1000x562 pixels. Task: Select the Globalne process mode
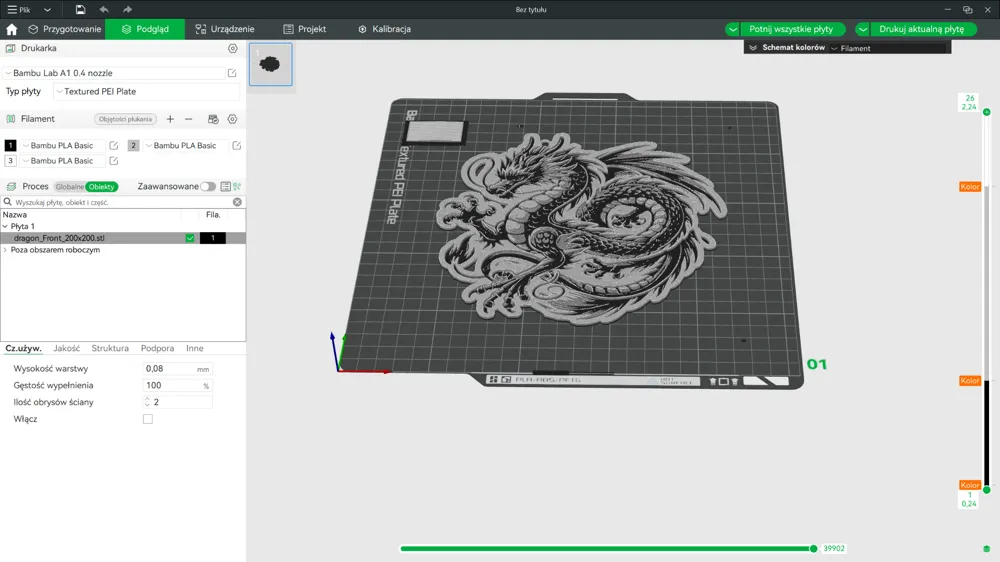(69, 187)
